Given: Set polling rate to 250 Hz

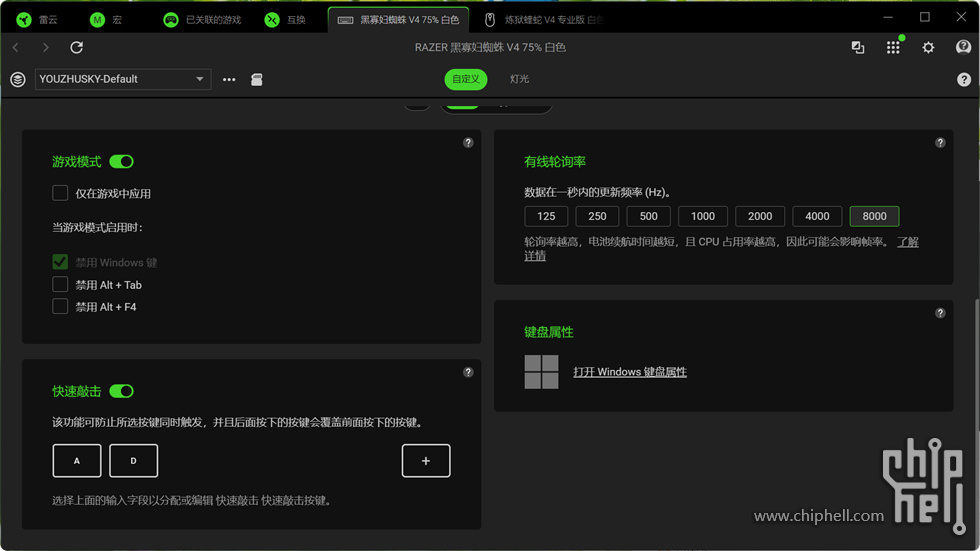Looking at the screenshot, I should pyautogui.click(x=598, y=216).
